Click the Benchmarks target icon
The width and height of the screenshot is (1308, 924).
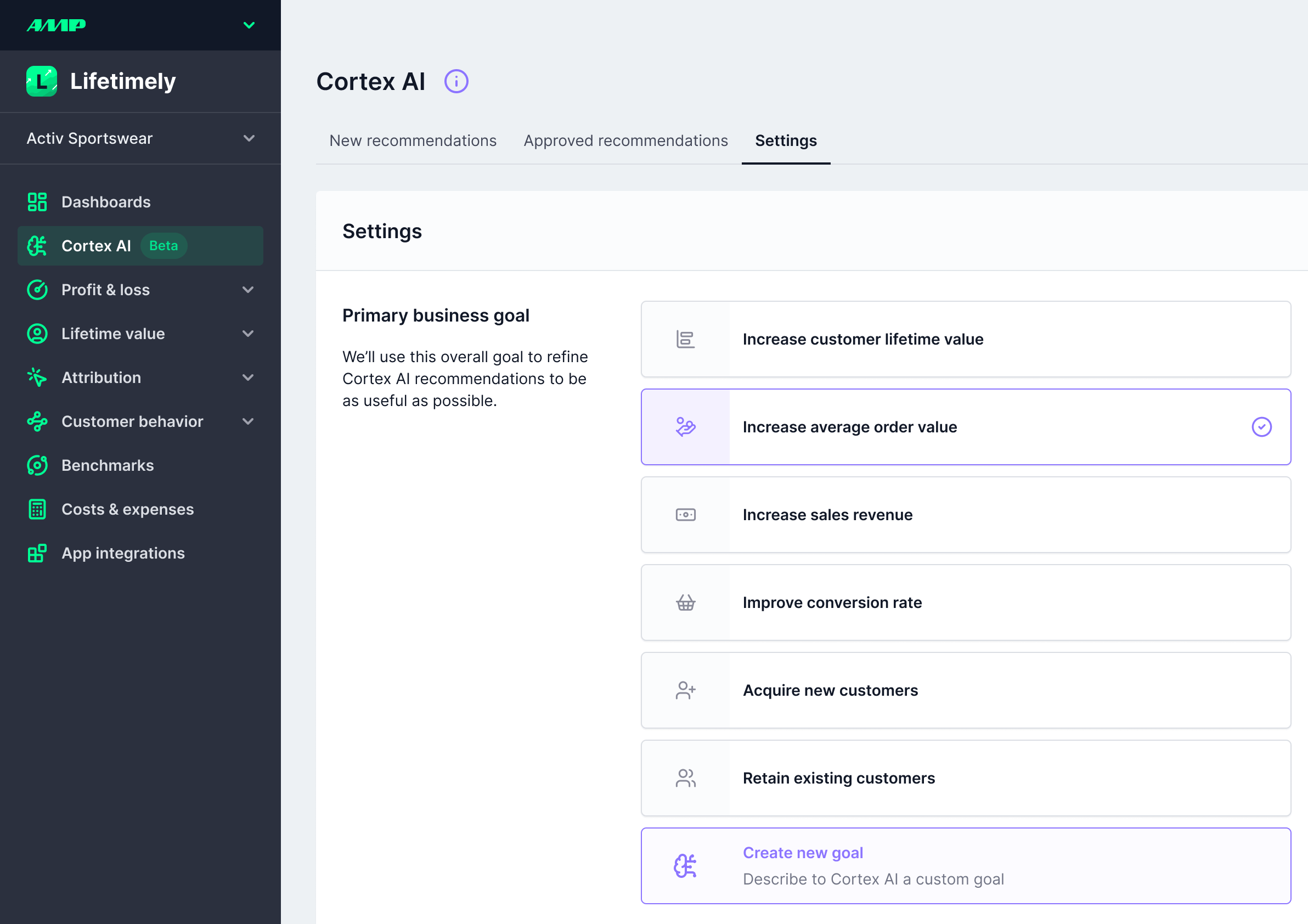tap(37, 465)
